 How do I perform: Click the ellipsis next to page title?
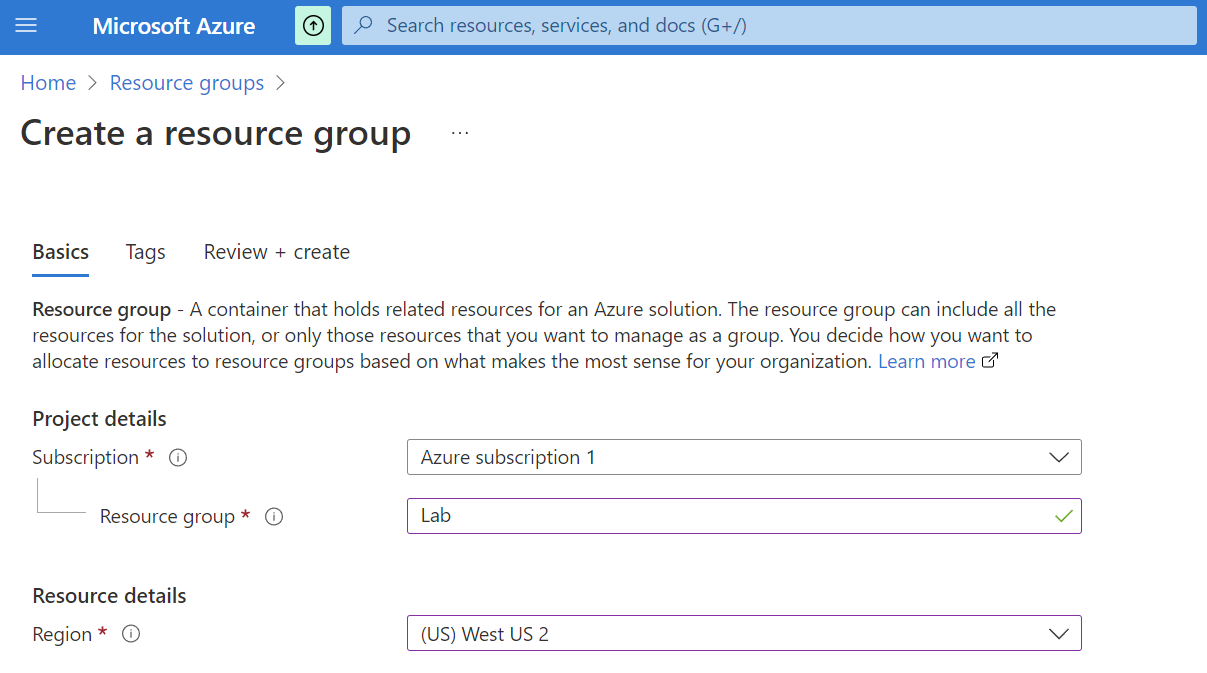pos(459,131)
